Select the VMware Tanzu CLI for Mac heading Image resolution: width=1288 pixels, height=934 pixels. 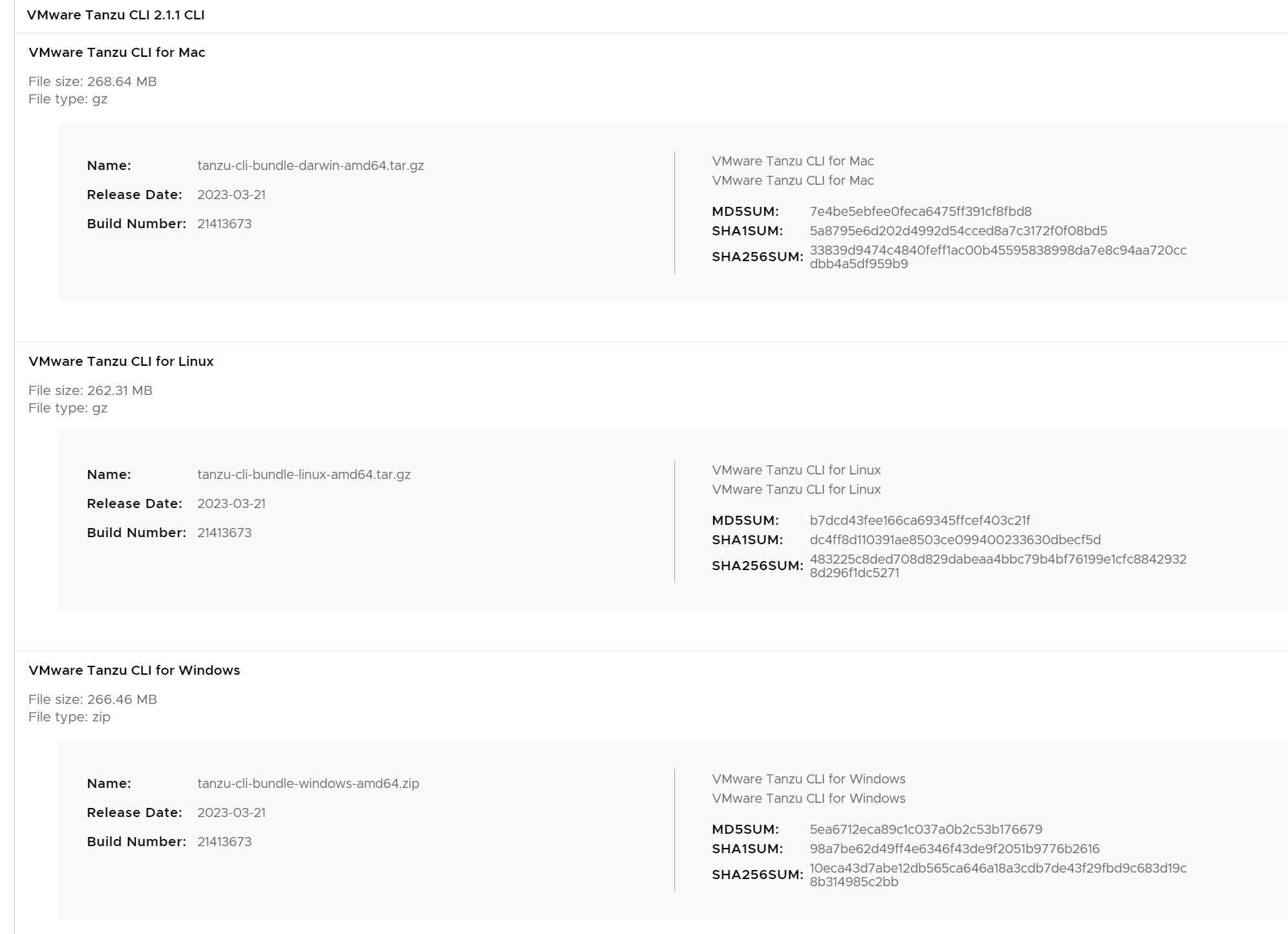point(117,52)
